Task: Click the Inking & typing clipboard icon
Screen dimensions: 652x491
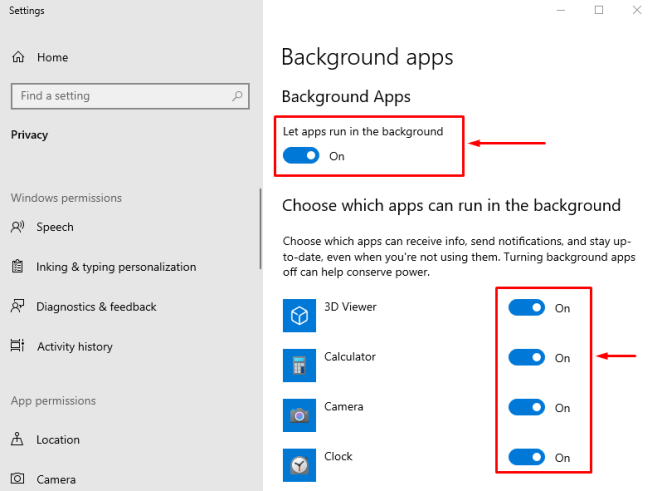Action: (17, 266)
